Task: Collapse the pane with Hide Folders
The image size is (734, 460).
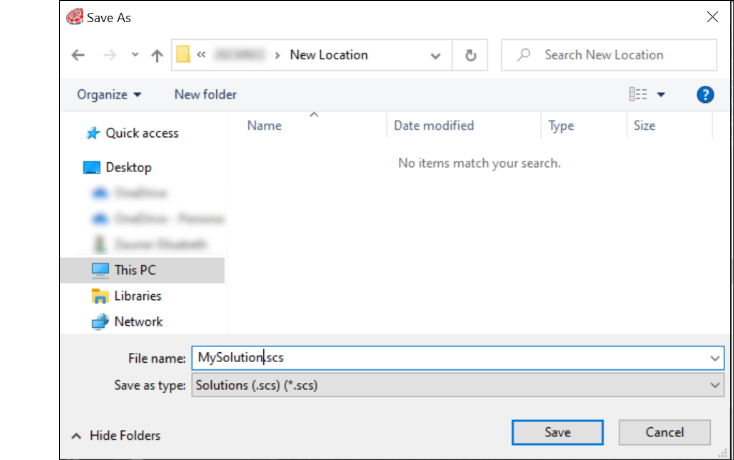Action: click(116, 436)
